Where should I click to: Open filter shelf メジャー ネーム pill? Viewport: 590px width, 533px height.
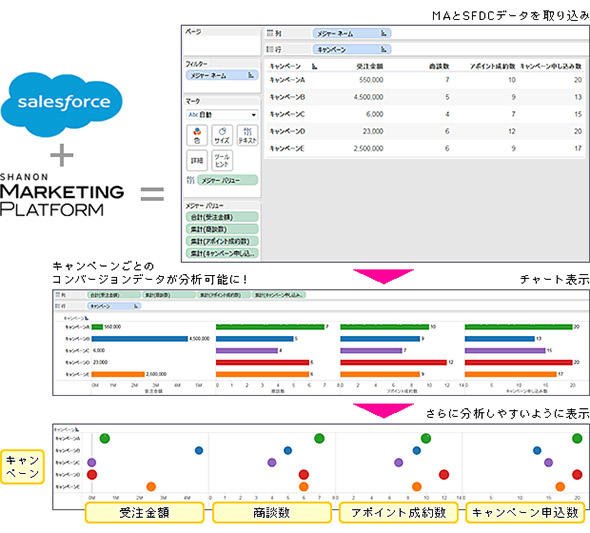[222, 75]
